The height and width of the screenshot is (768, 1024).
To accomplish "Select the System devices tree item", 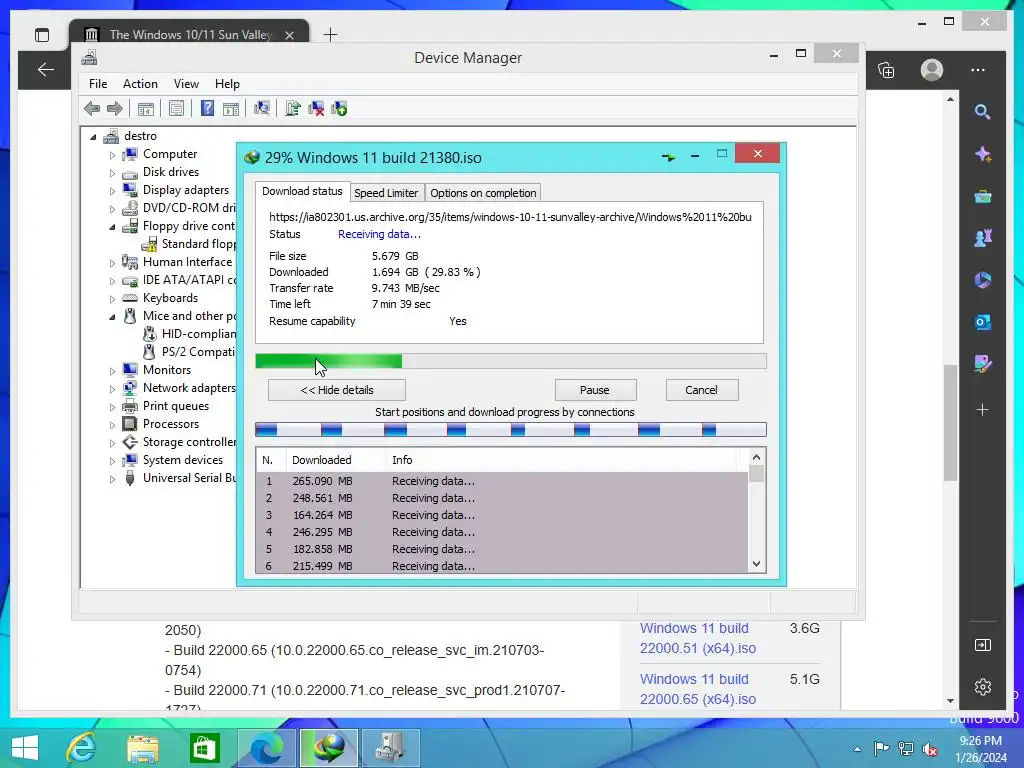I will pyautogui.click(x=183, y=460).
